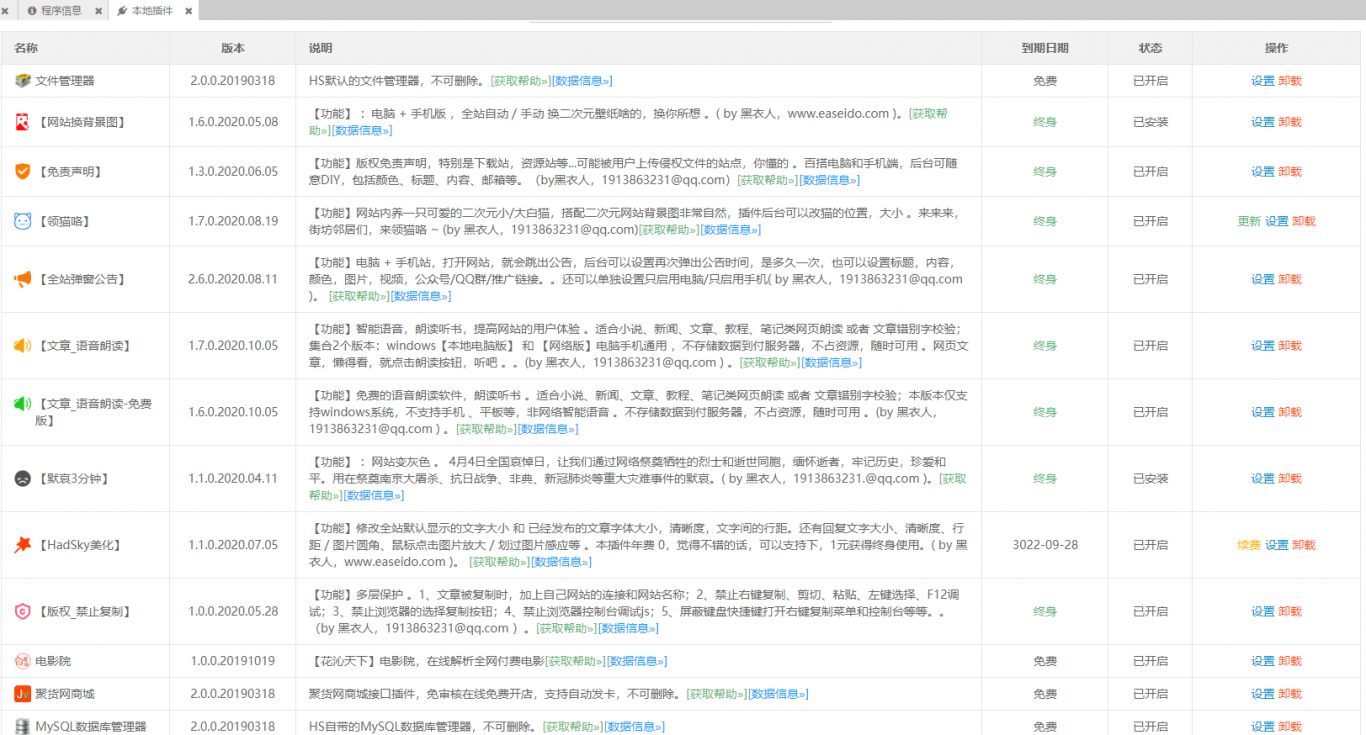Click 卸载 for MySQL数据库管理器
1366x735 pixels.
coord(1290,727)
